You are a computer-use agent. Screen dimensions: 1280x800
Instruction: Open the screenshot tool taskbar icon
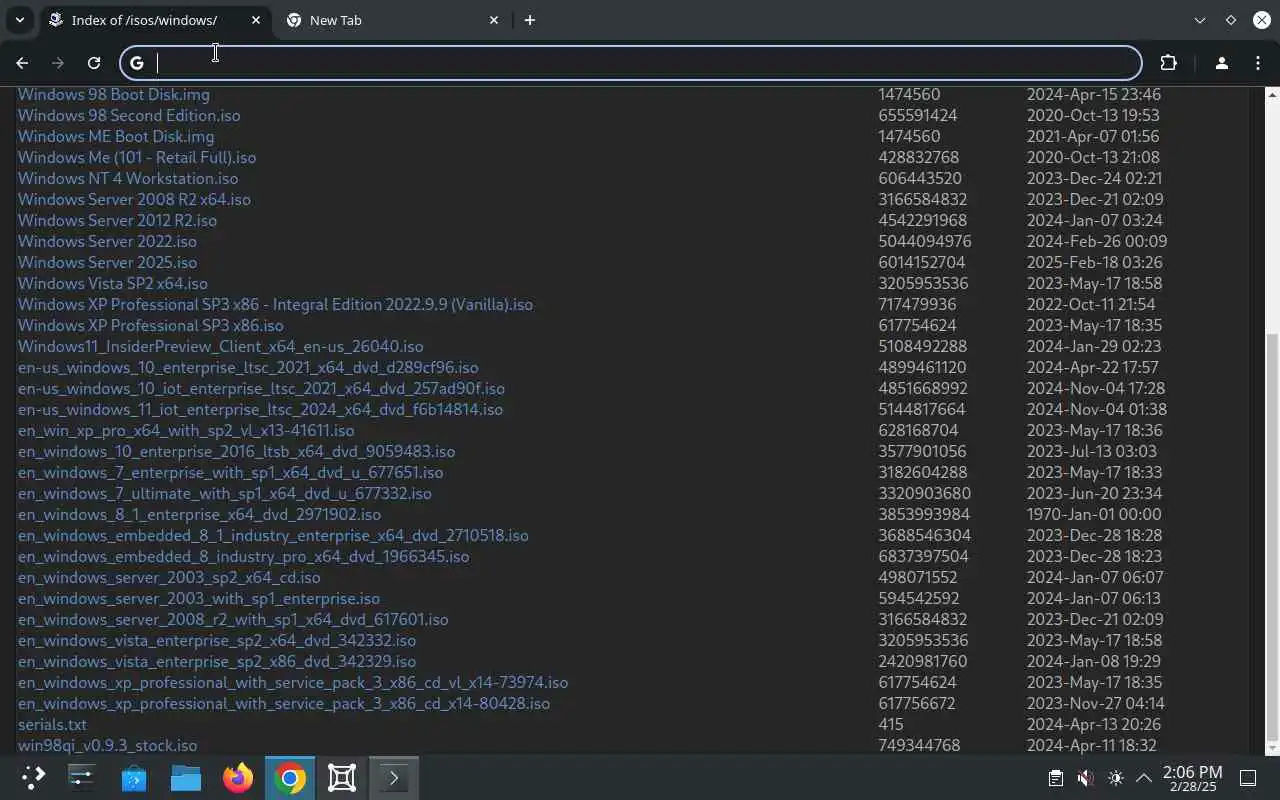pyautogui.click(x=342, y=778)
